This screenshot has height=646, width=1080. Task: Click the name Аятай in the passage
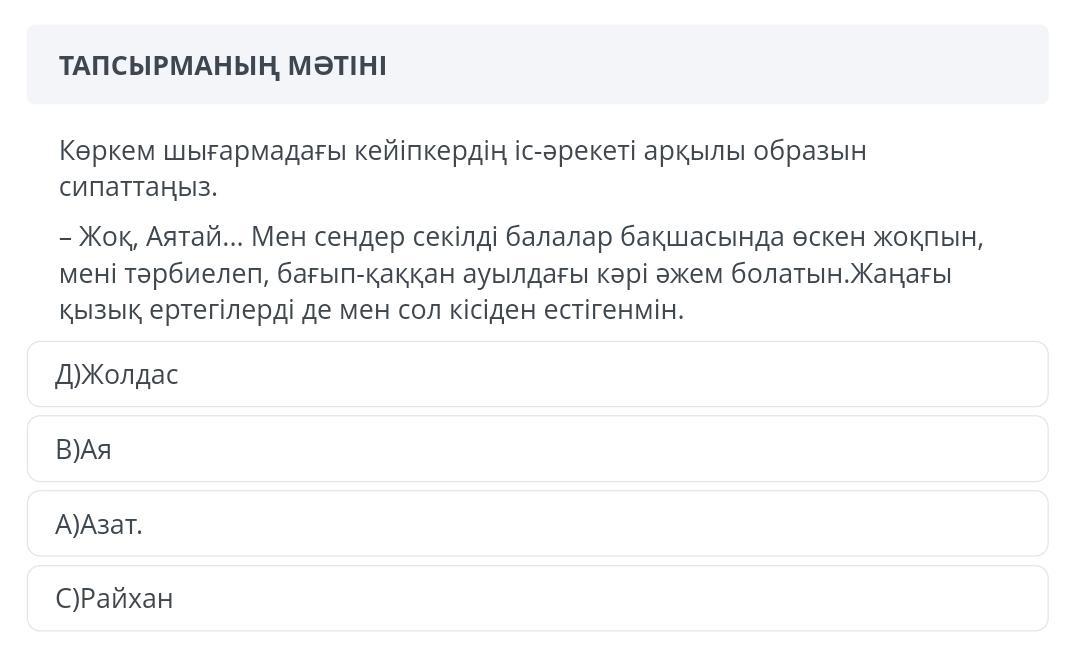pos(185,237)
